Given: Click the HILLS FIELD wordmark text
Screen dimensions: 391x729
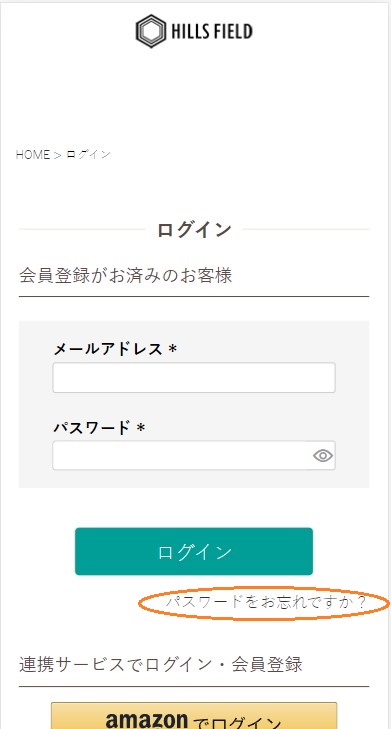Looking at the screenshot, I should coord(212,32).
